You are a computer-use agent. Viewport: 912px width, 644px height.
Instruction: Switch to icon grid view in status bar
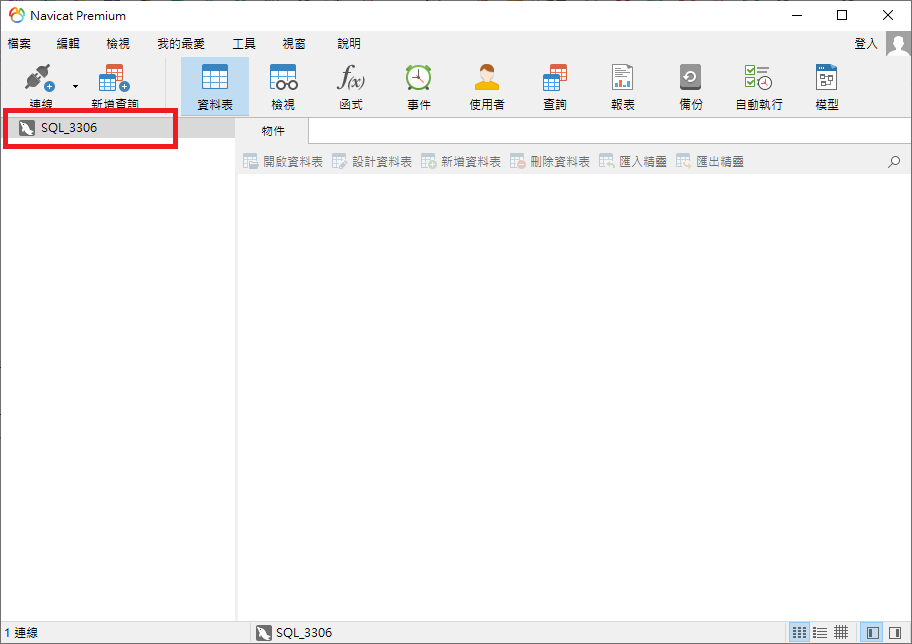(x=800, y=632)
